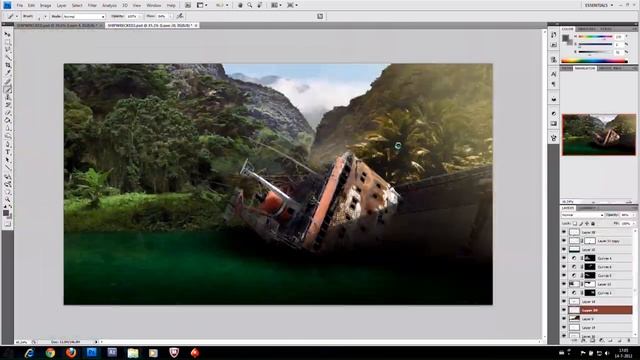Click Rotate View icon in application bar
Screen dimensions: 640x360
coord(260,5)
